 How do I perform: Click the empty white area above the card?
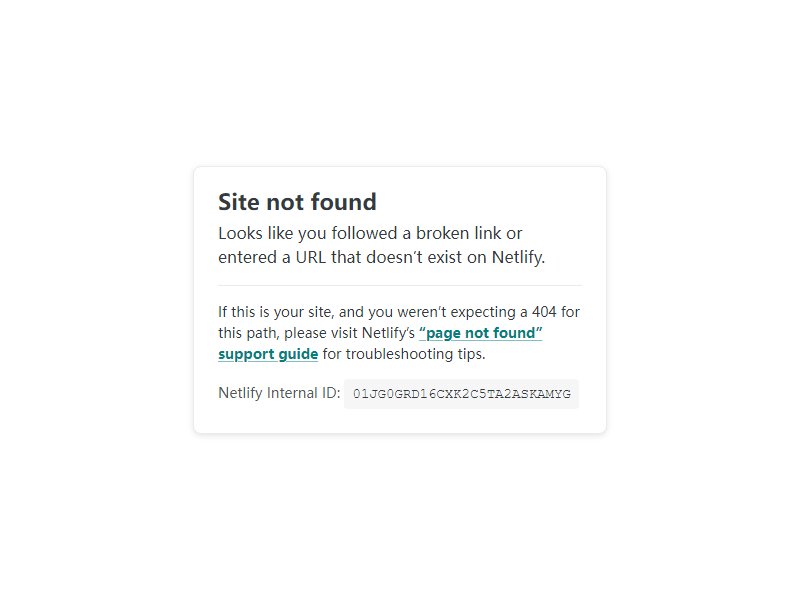400,82
